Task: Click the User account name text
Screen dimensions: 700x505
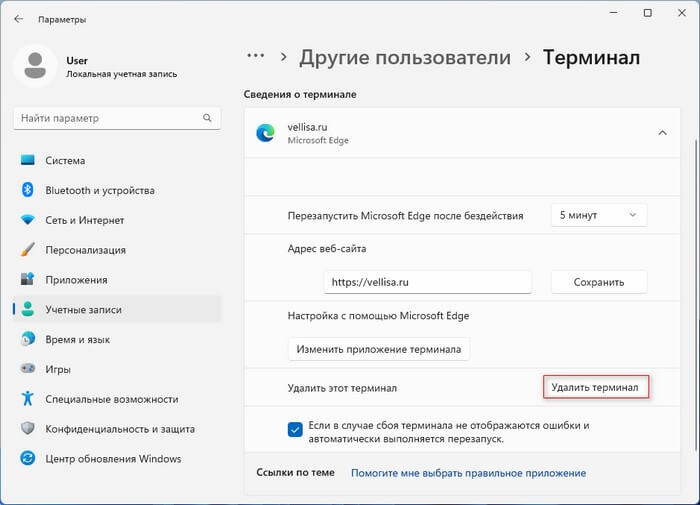Action: [x=77, y=60]
